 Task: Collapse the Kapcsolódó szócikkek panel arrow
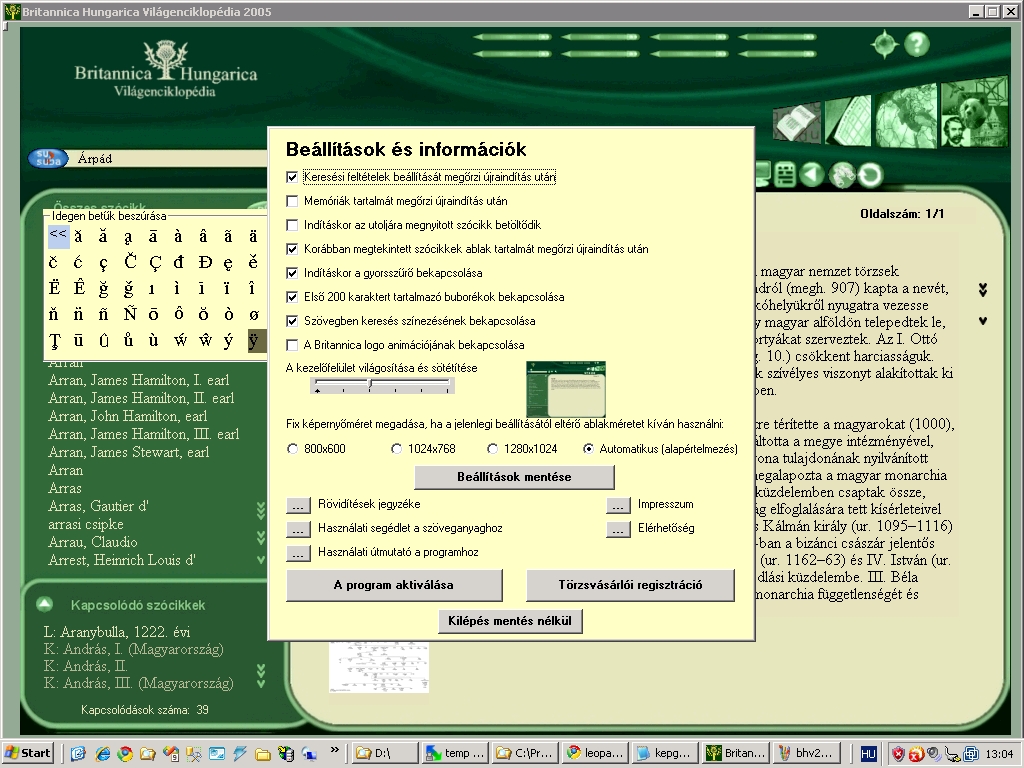(x=44, y=604)
